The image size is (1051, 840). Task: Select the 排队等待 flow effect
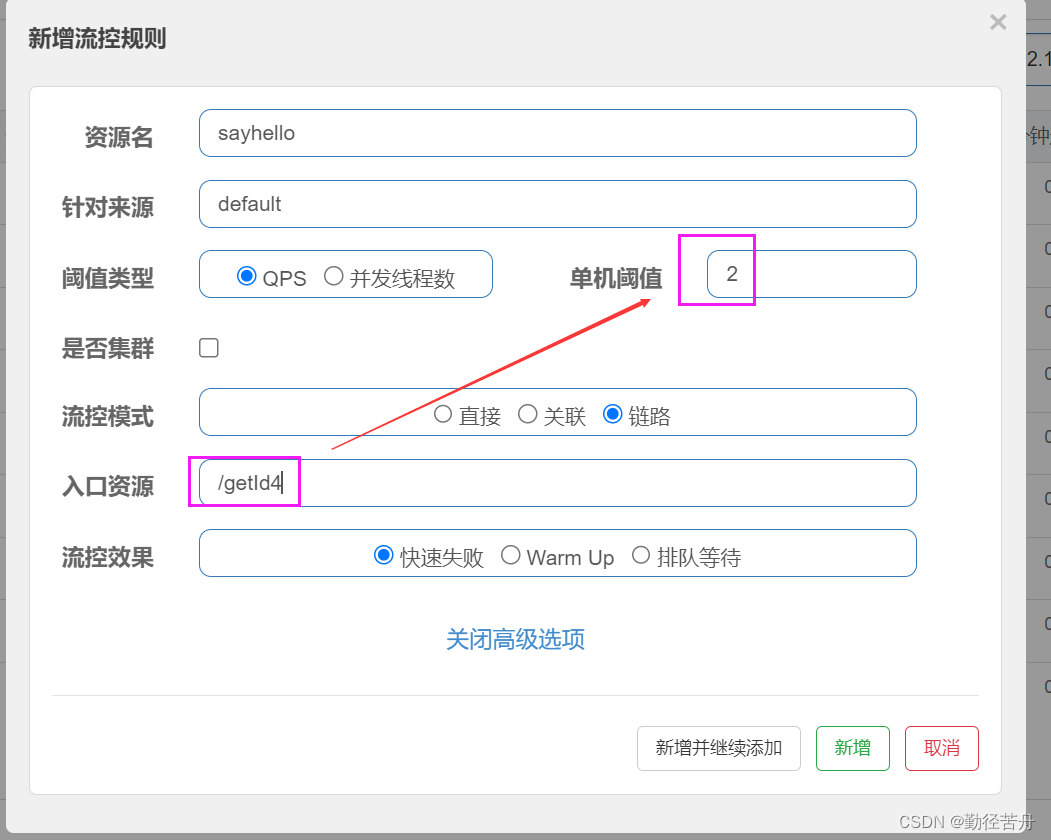point(641,555)
